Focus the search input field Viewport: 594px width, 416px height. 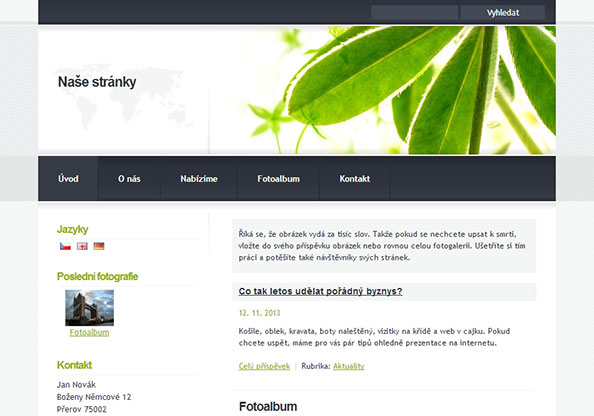[414, 13]
